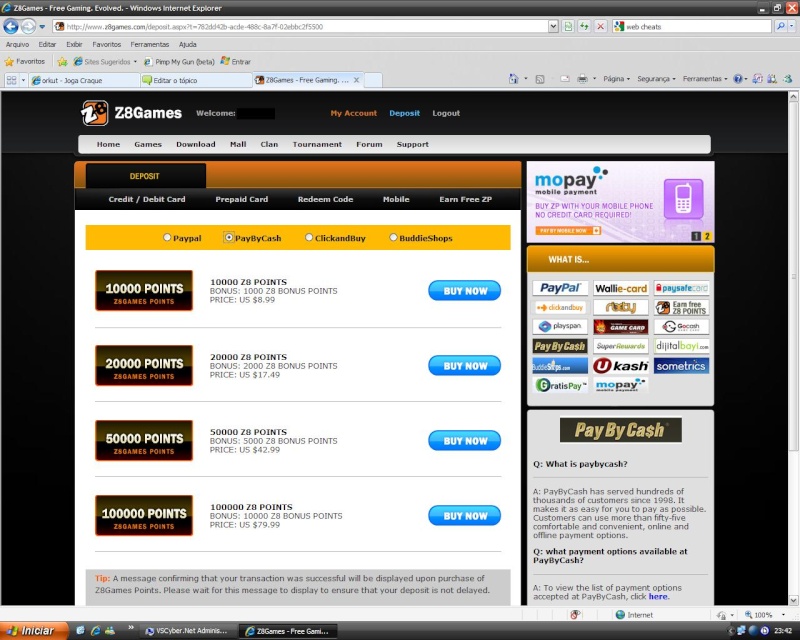
Task: Switch to VSCyber.Net Admin taskbar window
Action: point(186,631)
